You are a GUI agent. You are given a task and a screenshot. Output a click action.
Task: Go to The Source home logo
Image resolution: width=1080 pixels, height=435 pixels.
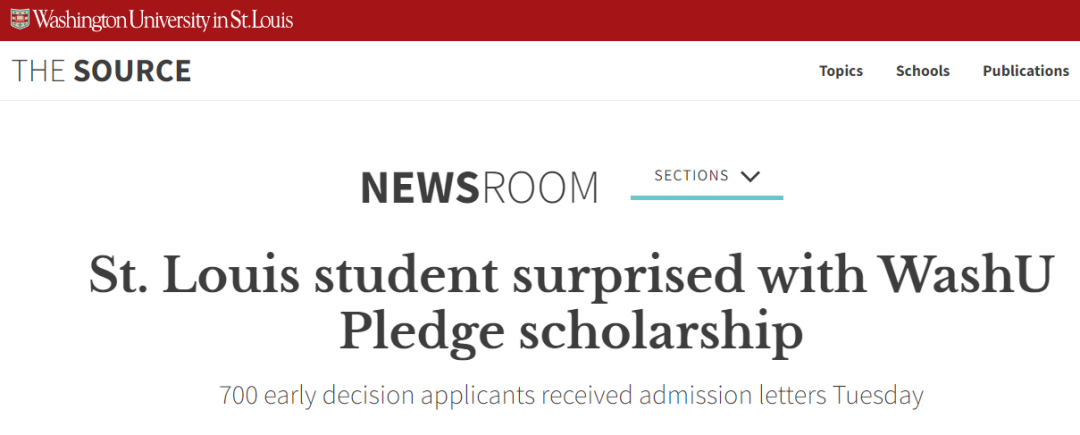[x=101, y=71]
